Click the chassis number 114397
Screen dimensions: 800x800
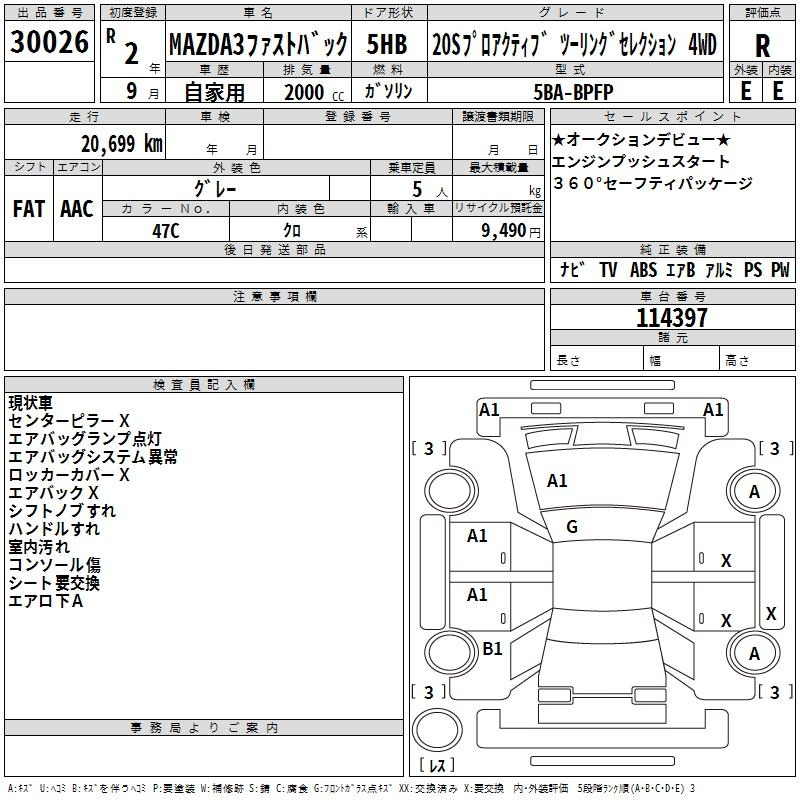click(x=671, y=318)
